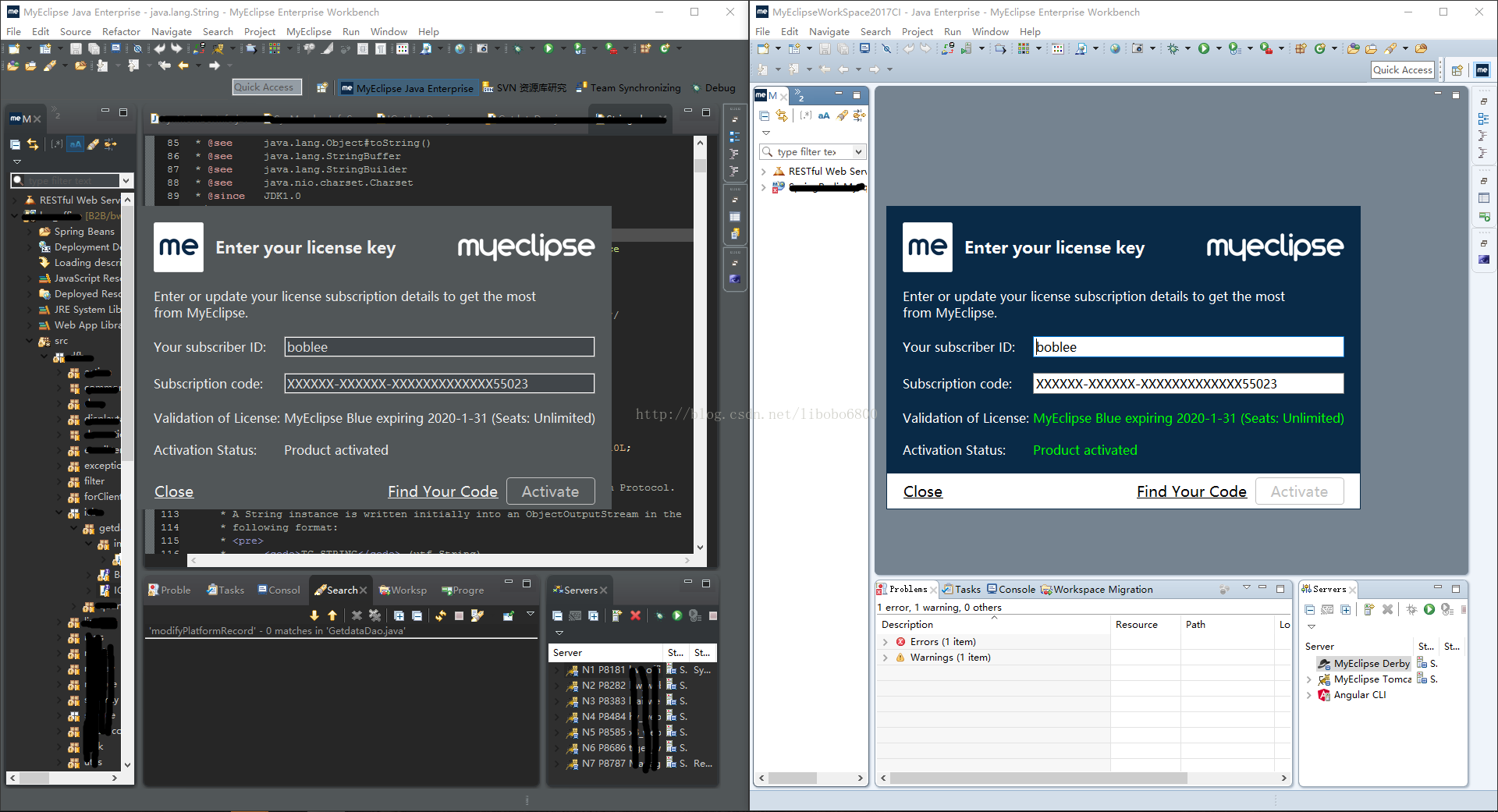Open Run dropdown arrow in right window toolbar
This screenshot has height=812, width=1498.
pyautogui.click(x=1219, y=48)
